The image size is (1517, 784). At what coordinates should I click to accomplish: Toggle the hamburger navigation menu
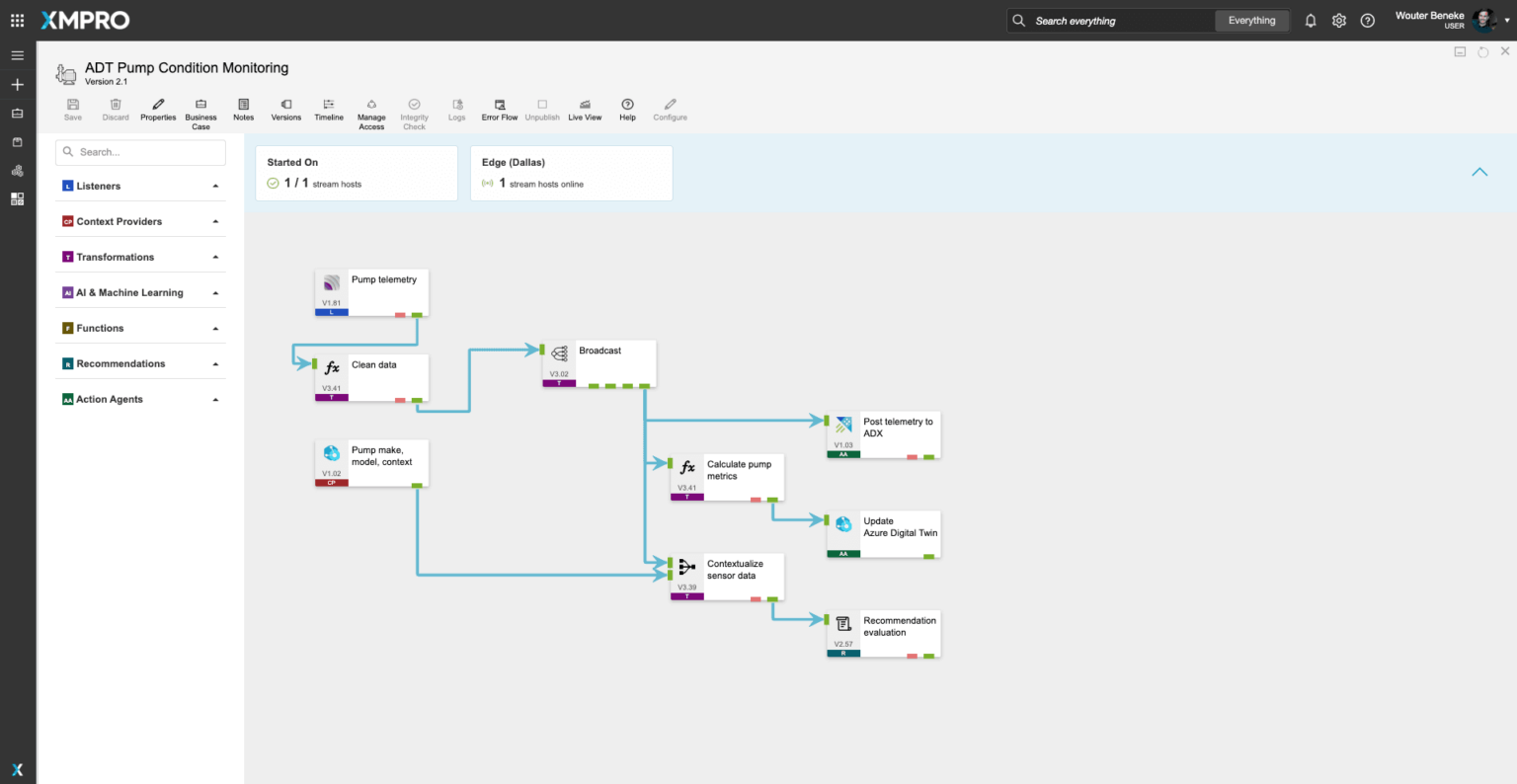[x=17, y=55]
